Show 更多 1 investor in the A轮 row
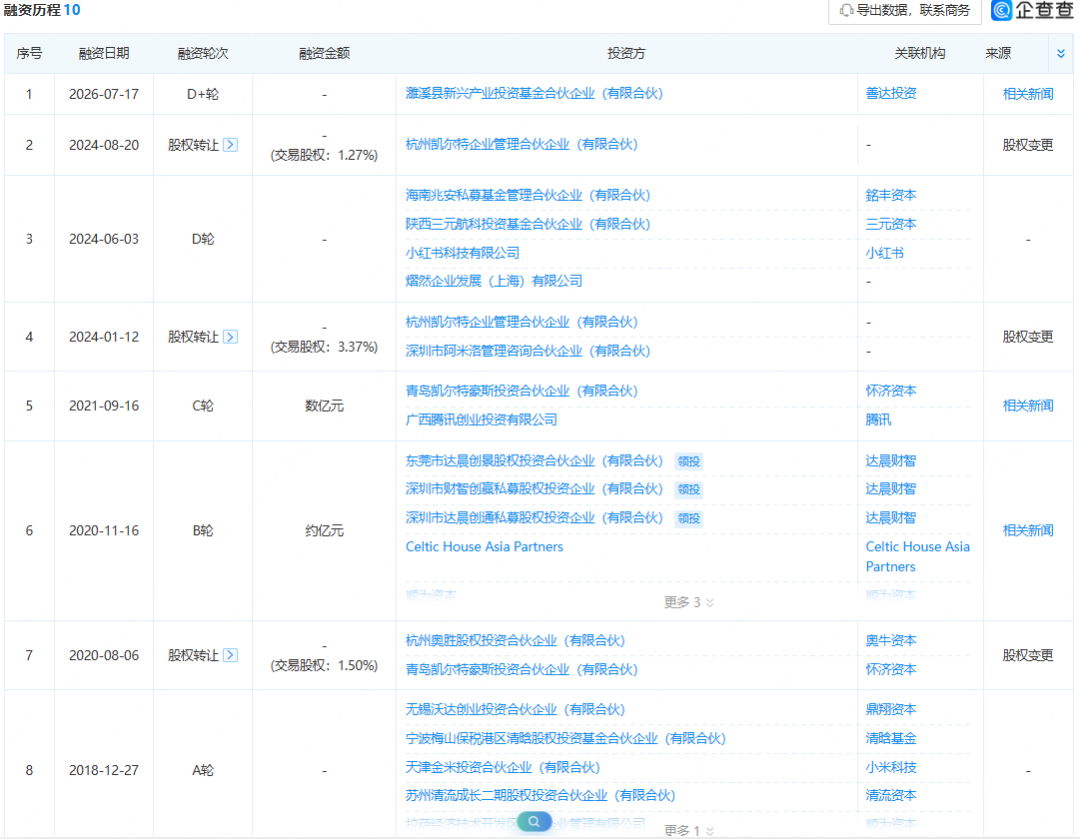Viewport: 1080px width, 839px height. coord(689,830)
